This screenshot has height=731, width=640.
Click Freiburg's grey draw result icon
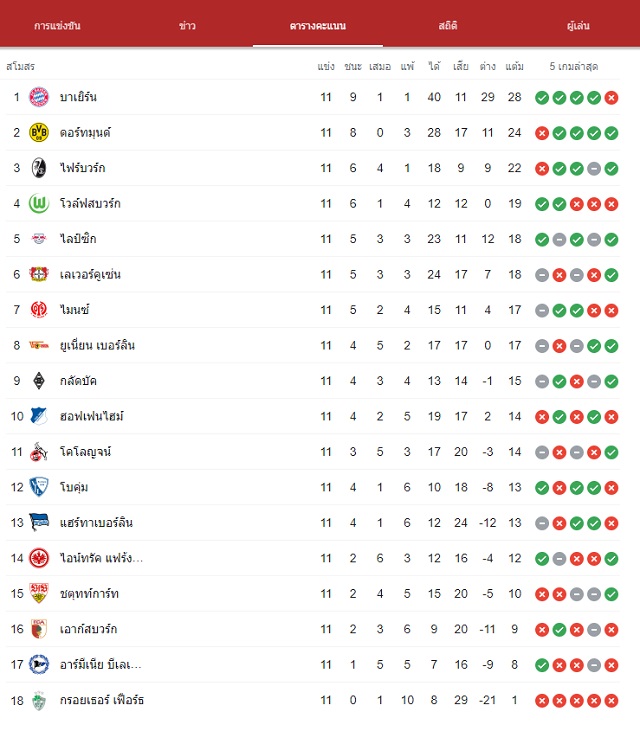coord(594,168)
